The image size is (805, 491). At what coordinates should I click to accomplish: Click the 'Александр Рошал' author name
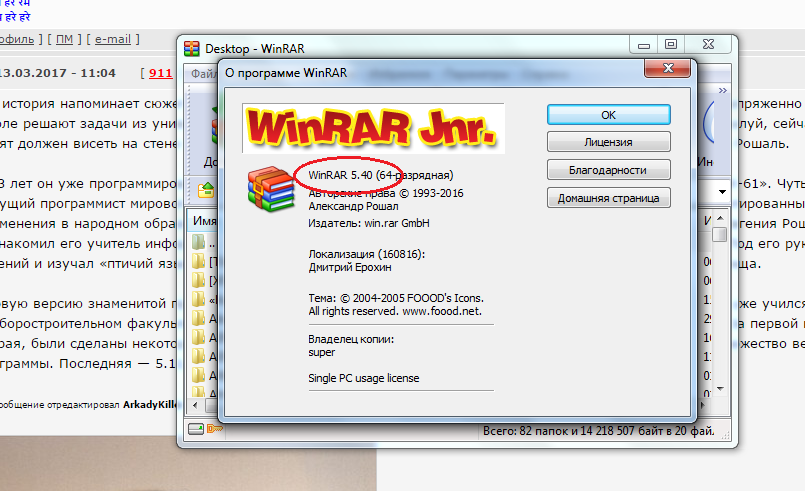pos(353,206)
